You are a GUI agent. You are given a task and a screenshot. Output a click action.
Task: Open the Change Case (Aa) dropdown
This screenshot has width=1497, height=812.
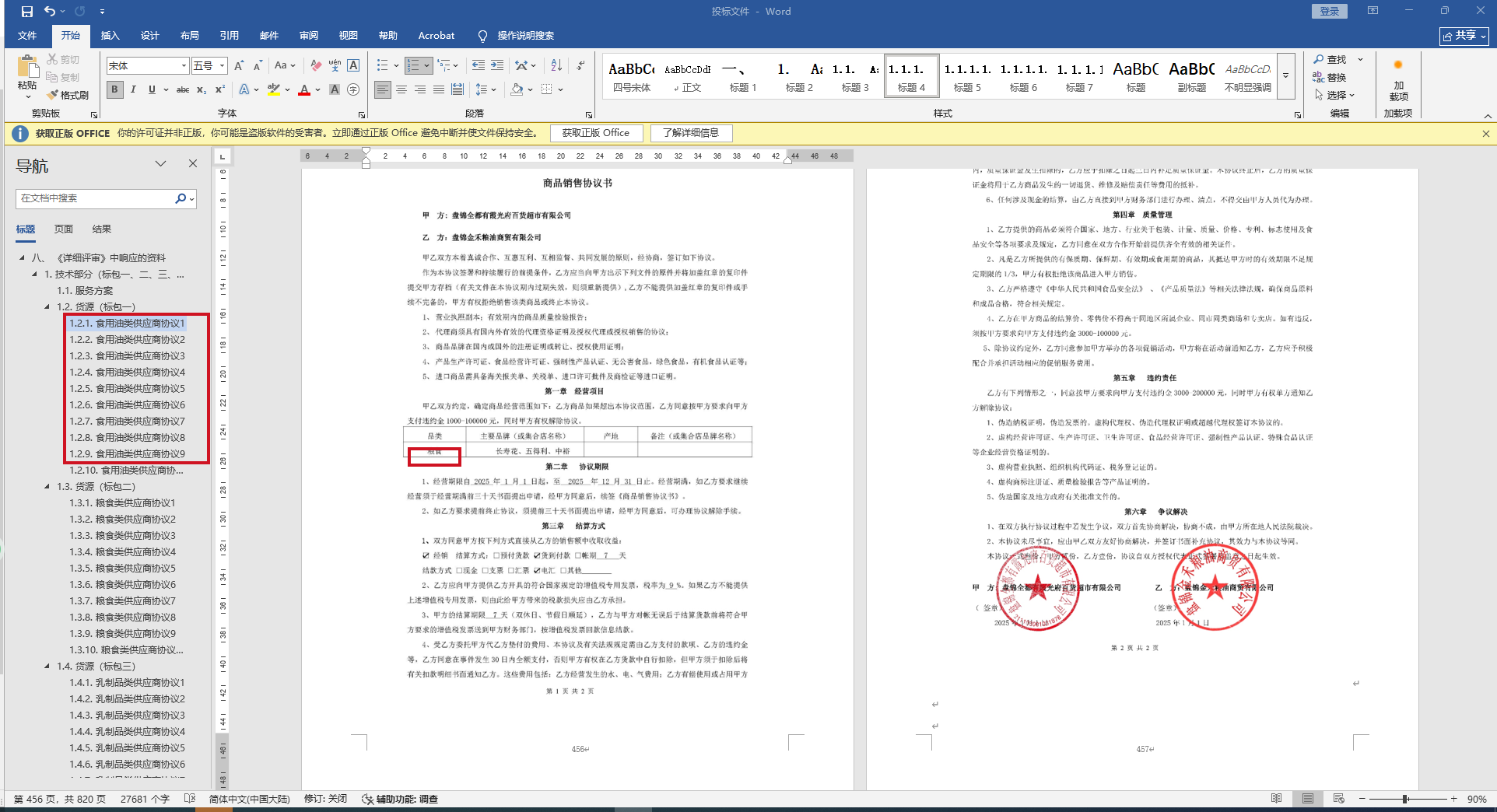click(x=285, y=66)
